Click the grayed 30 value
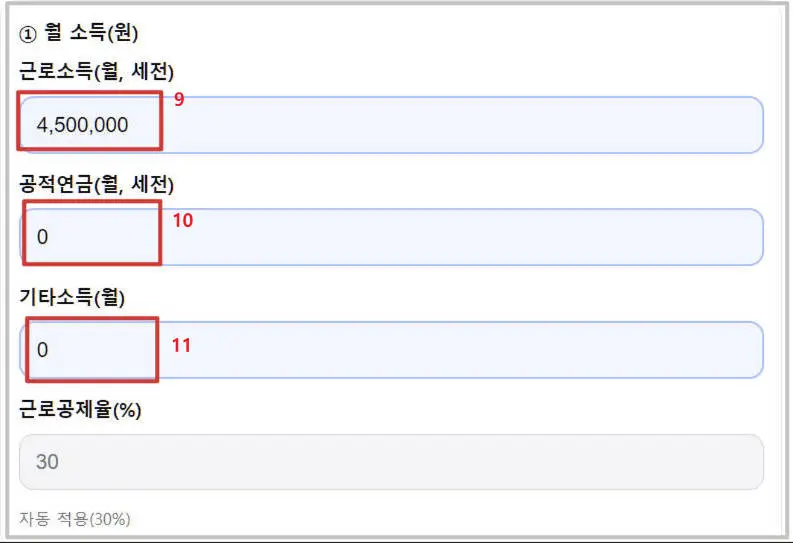The height and width of the screenshot is (543, 793). (x=47, y=462)
